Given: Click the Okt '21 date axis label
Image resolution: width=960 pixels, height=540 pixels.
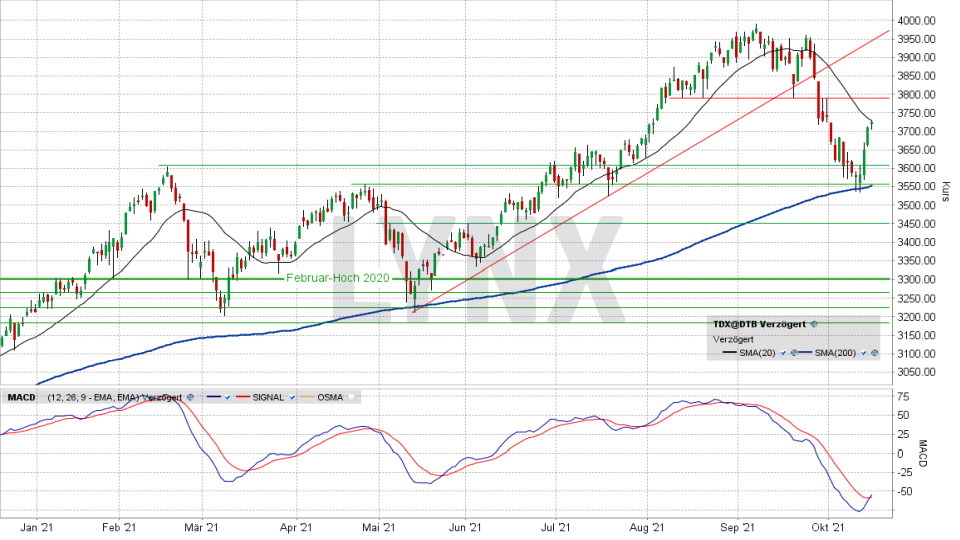Looking at the screenshot, I should [x=828, y=527].
